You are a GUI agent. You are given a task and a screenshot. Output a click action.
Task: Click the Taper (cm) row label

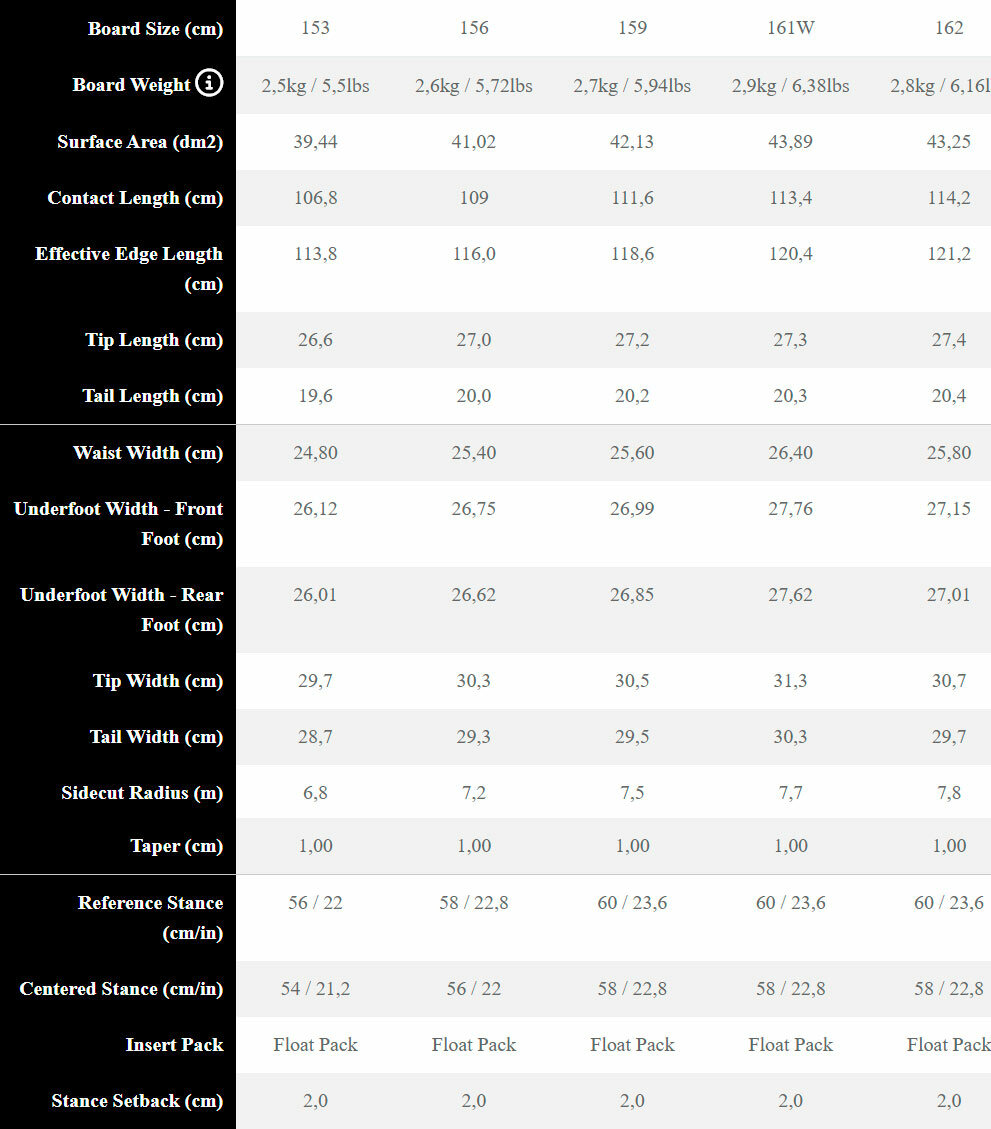pos(176,846)
